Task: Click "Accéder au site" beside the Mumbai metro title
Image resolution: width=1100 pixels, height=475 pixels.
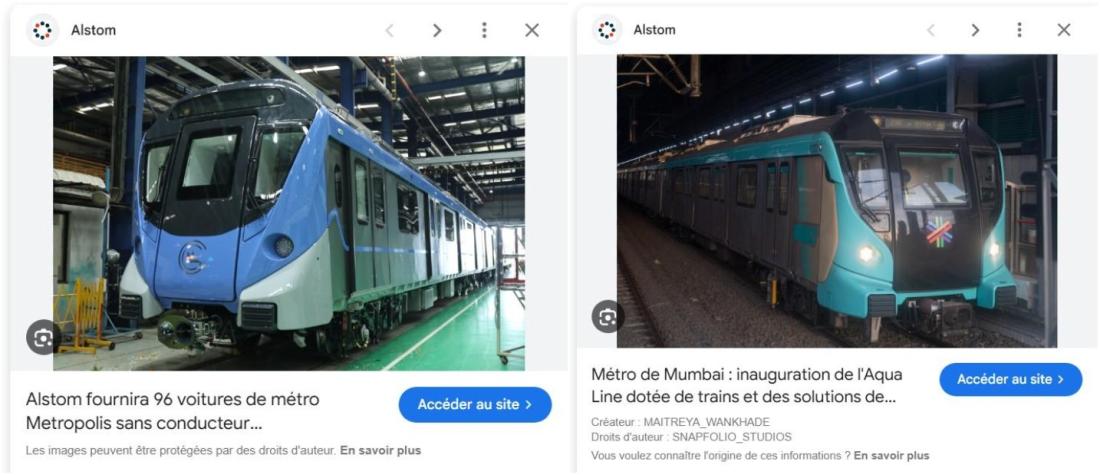Action: click(x=1010, y=379)
